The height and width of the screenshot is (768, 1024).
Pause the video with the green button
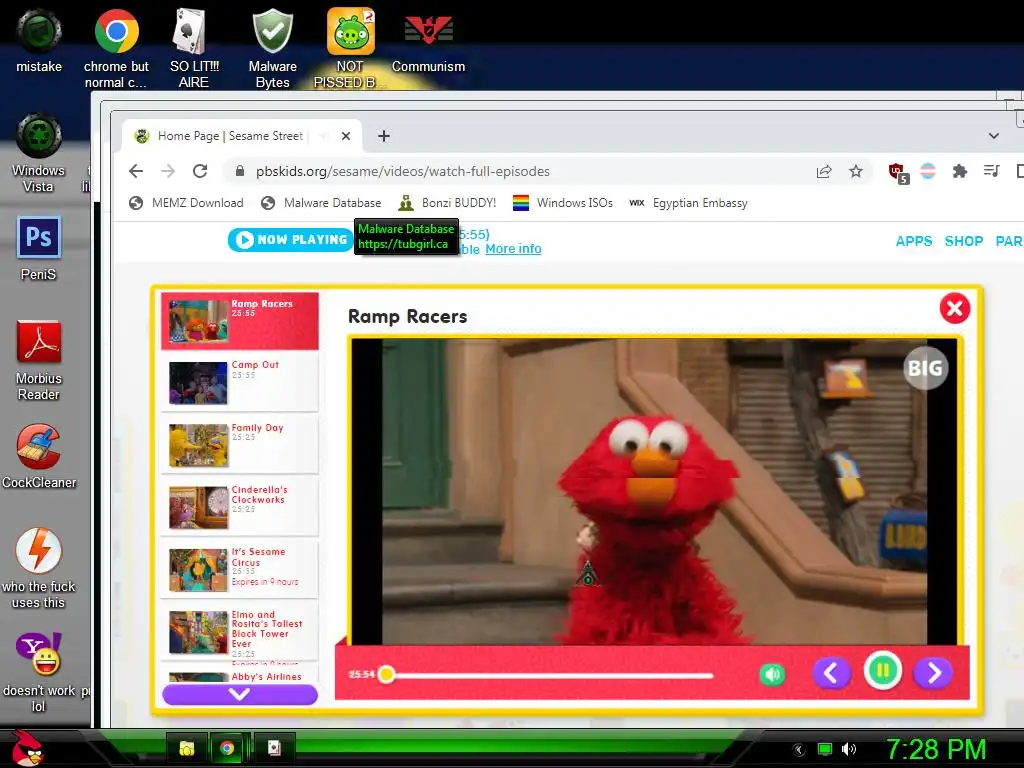pos(883,671)
